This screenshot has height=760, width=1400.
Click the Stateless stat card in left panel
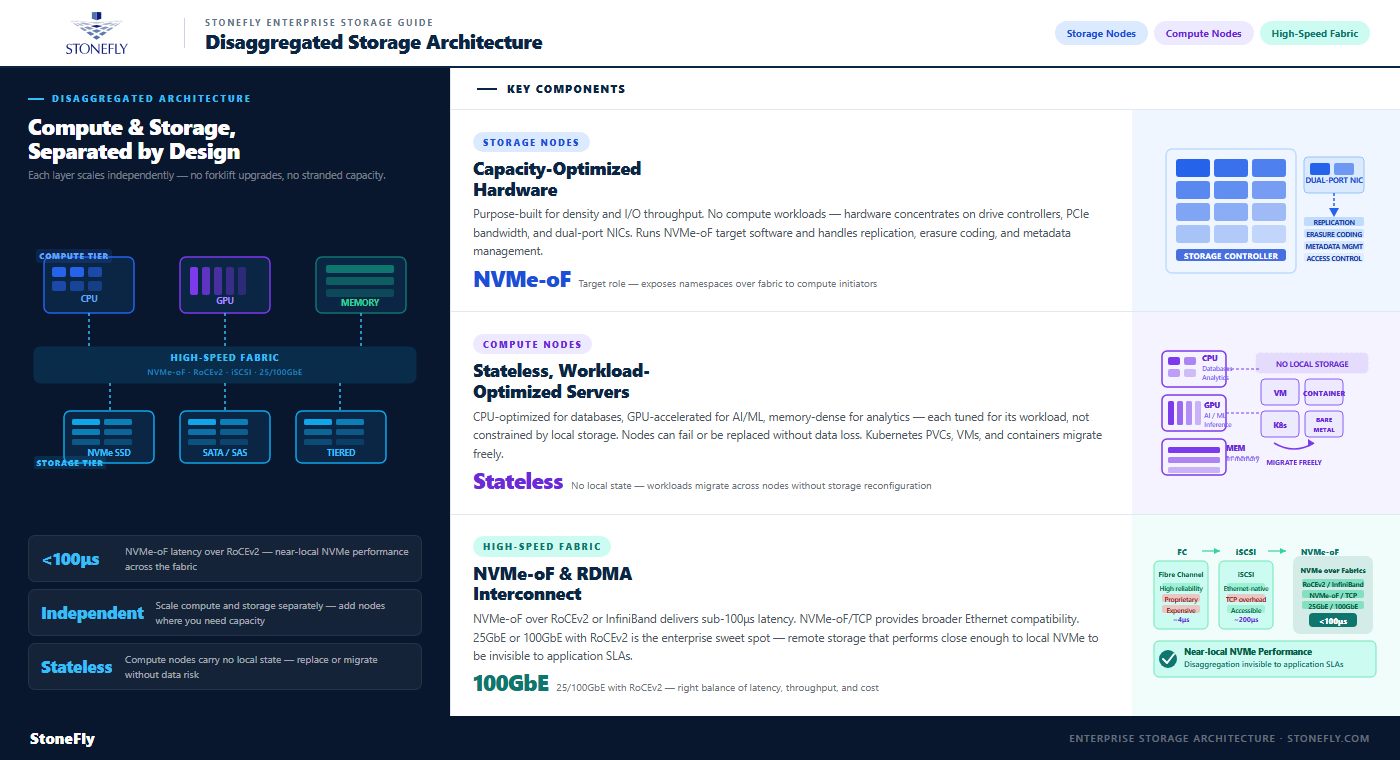click(225, 667)
